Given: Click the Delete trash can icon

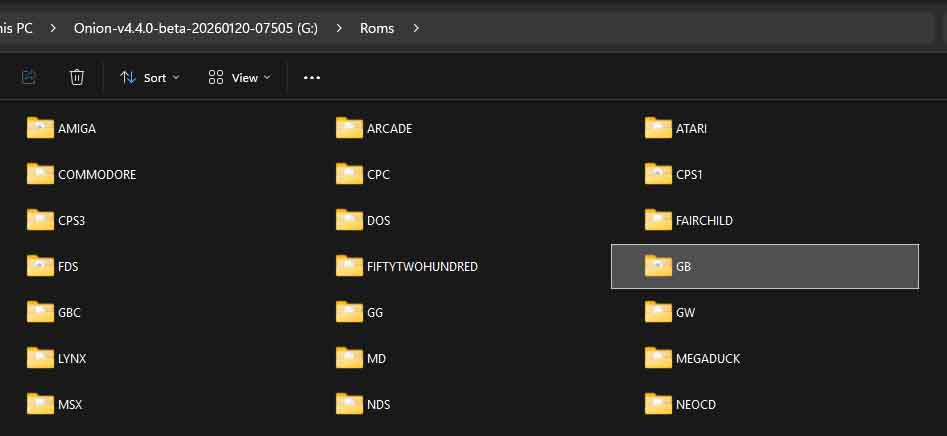Looking at the screenshot, I should click(x=77, y=77).
